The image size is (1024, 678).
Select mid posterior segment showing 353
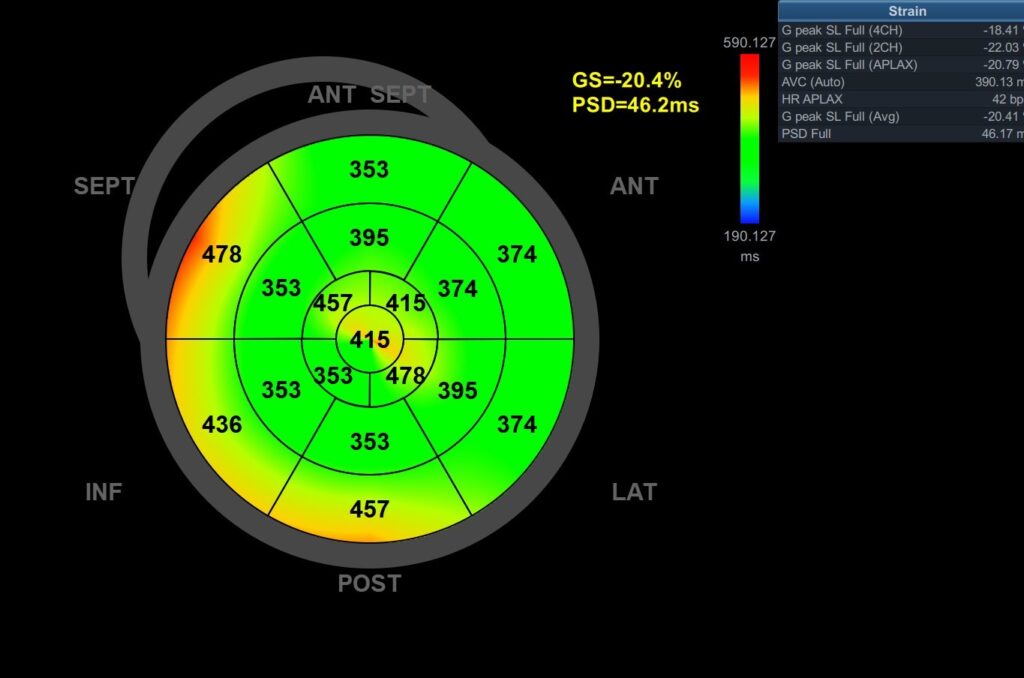tap(370, 441)
